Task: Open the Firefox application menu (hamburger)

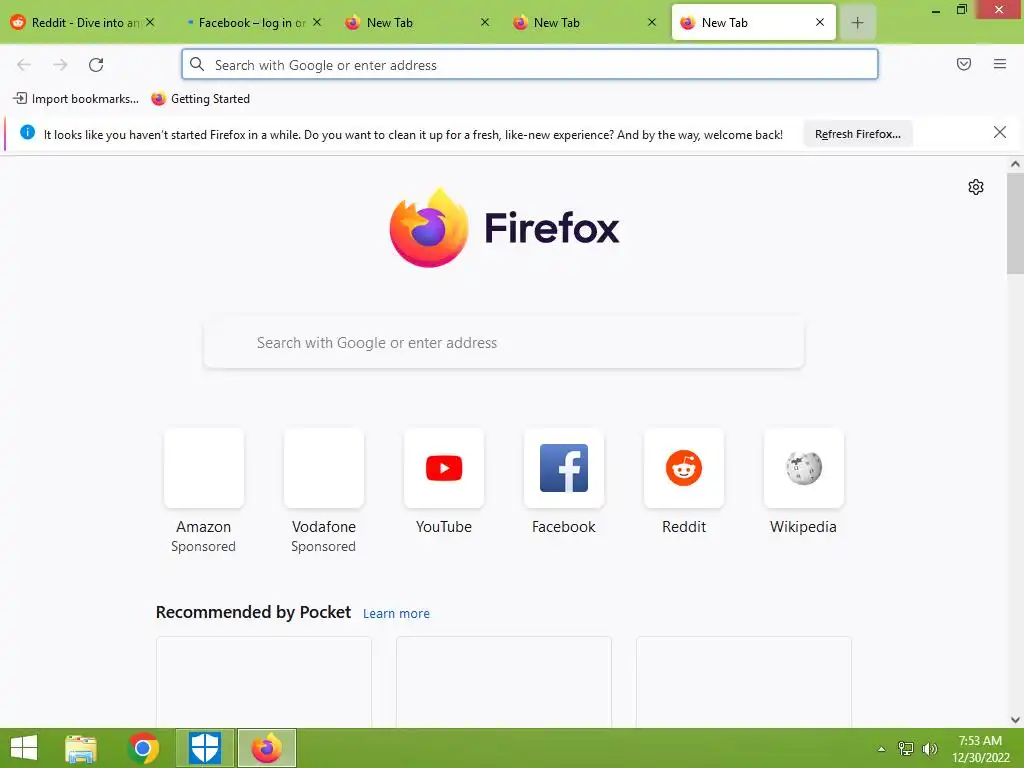Action: click(1000, 64)
